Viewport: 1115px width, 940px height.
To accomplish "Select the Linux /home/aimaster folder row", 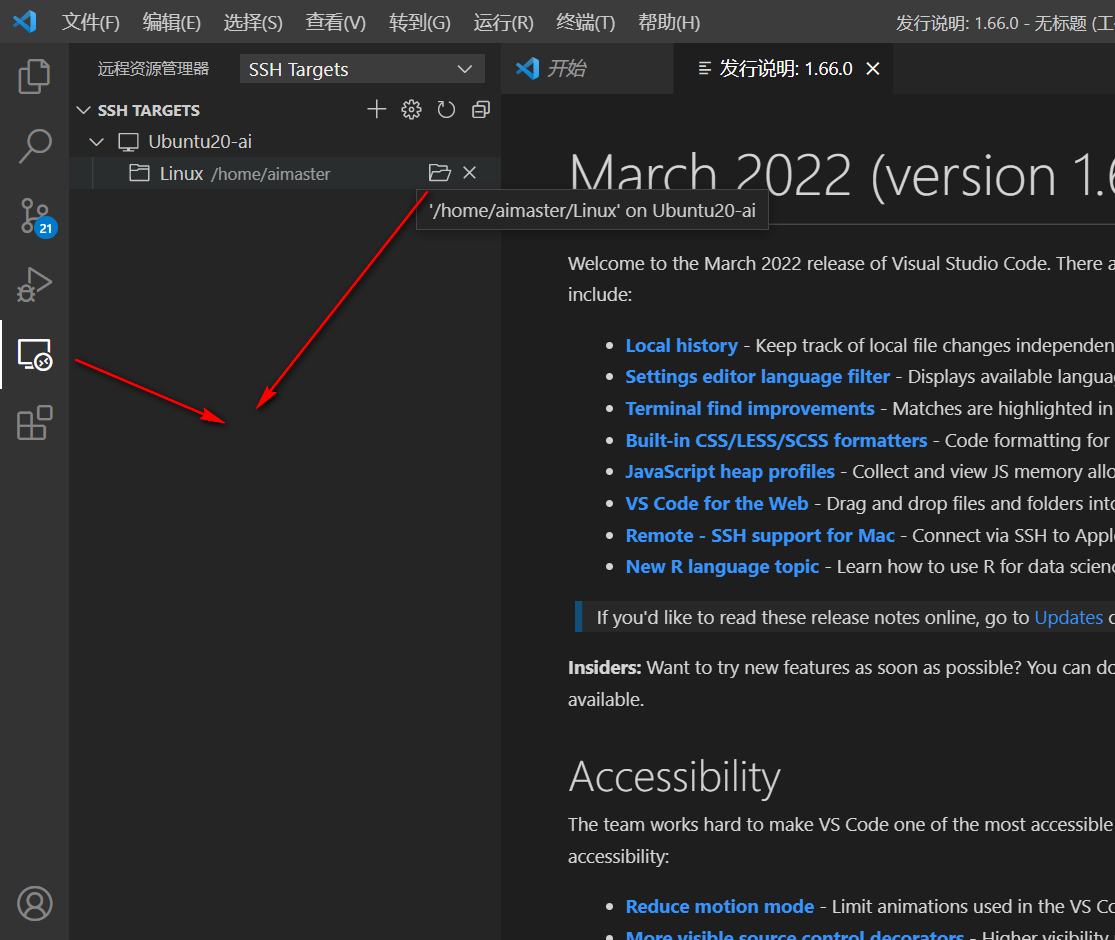I will click(285, 173).
